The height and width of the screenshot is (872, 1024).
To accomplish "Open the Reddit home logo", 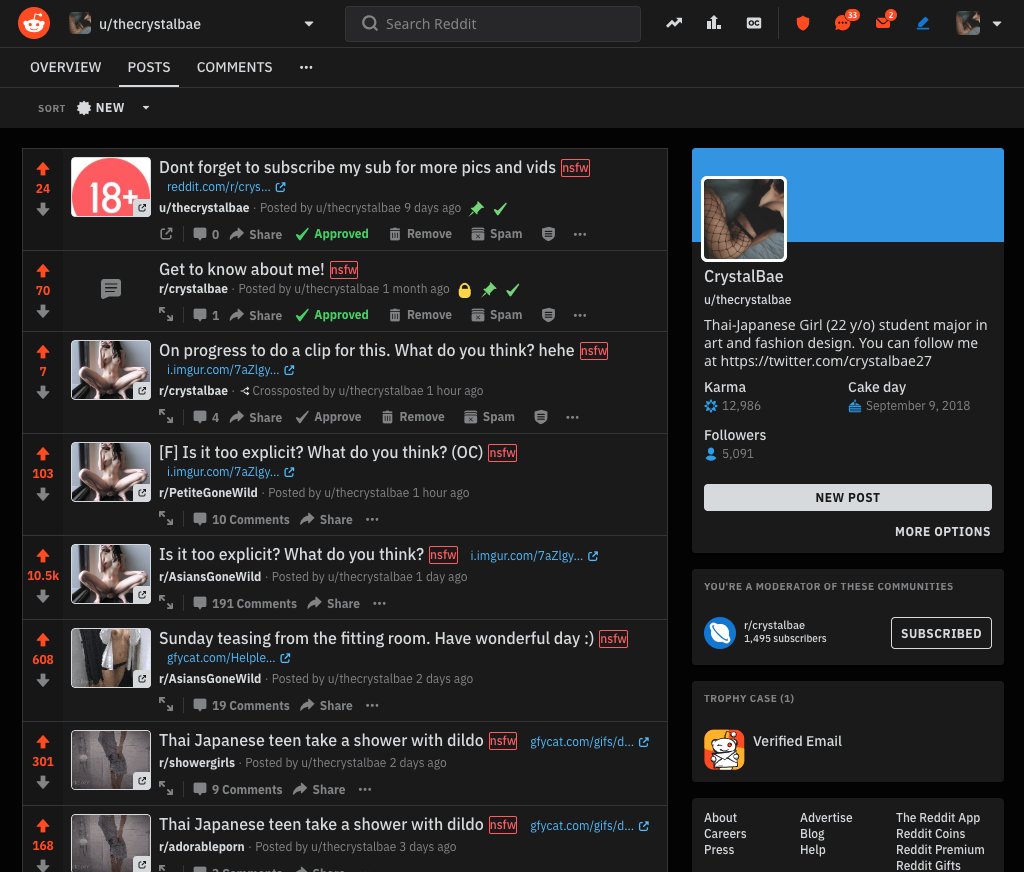I will pyautogui.click(x=34, y=24).
